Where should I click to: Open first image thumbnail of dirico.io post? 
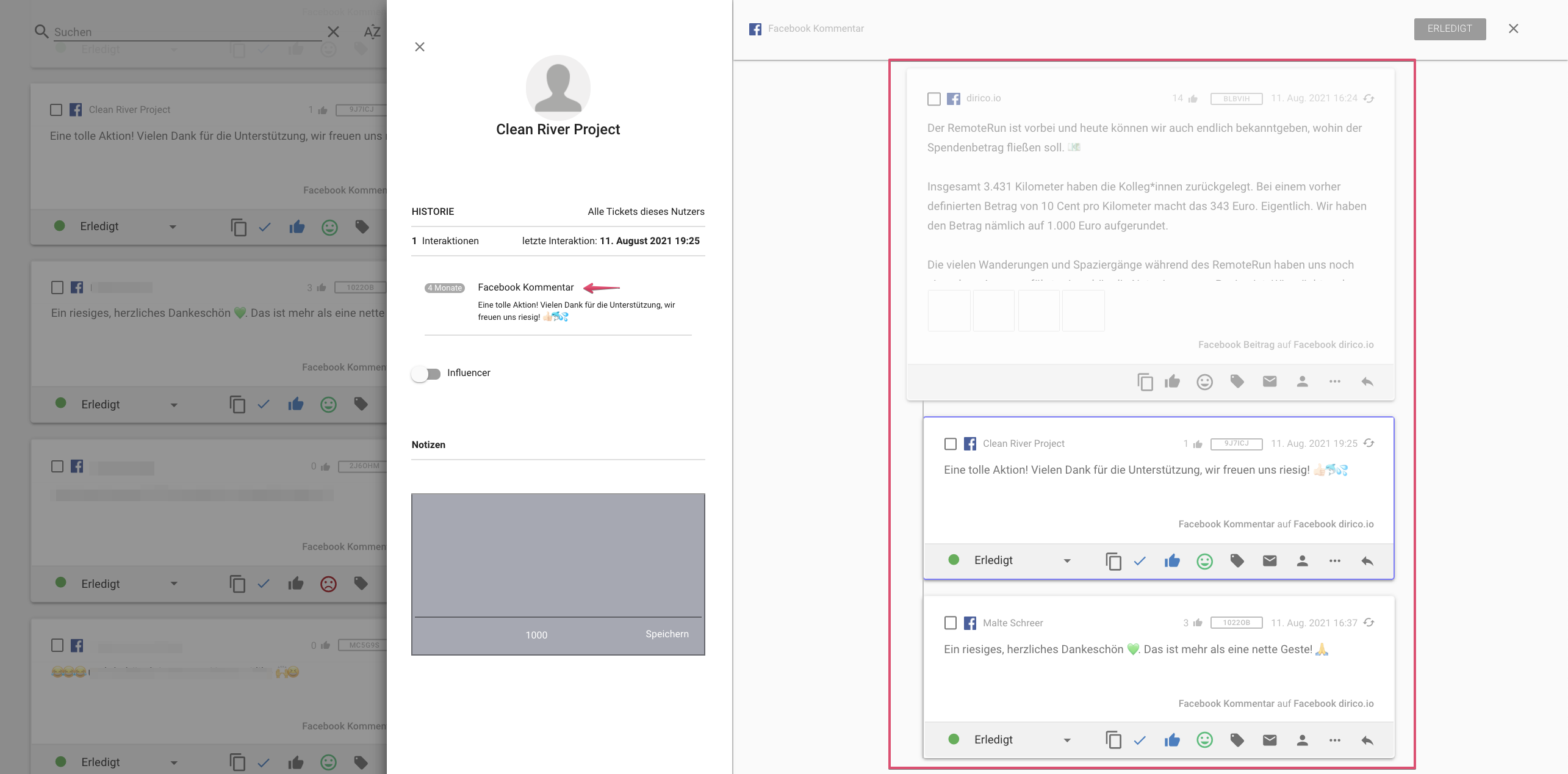(949, 311)
